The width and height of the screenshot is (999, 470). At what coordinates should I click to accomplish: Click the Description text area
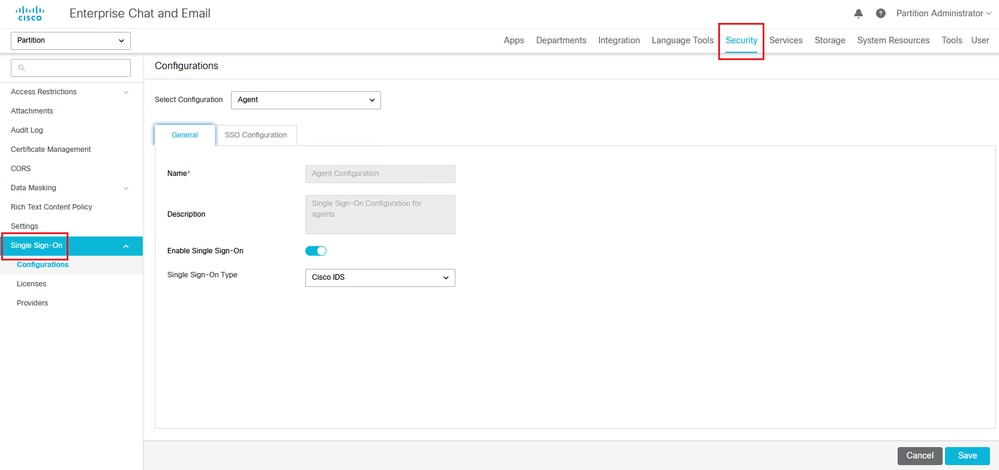pyautogui.click(x=380, y=215)
